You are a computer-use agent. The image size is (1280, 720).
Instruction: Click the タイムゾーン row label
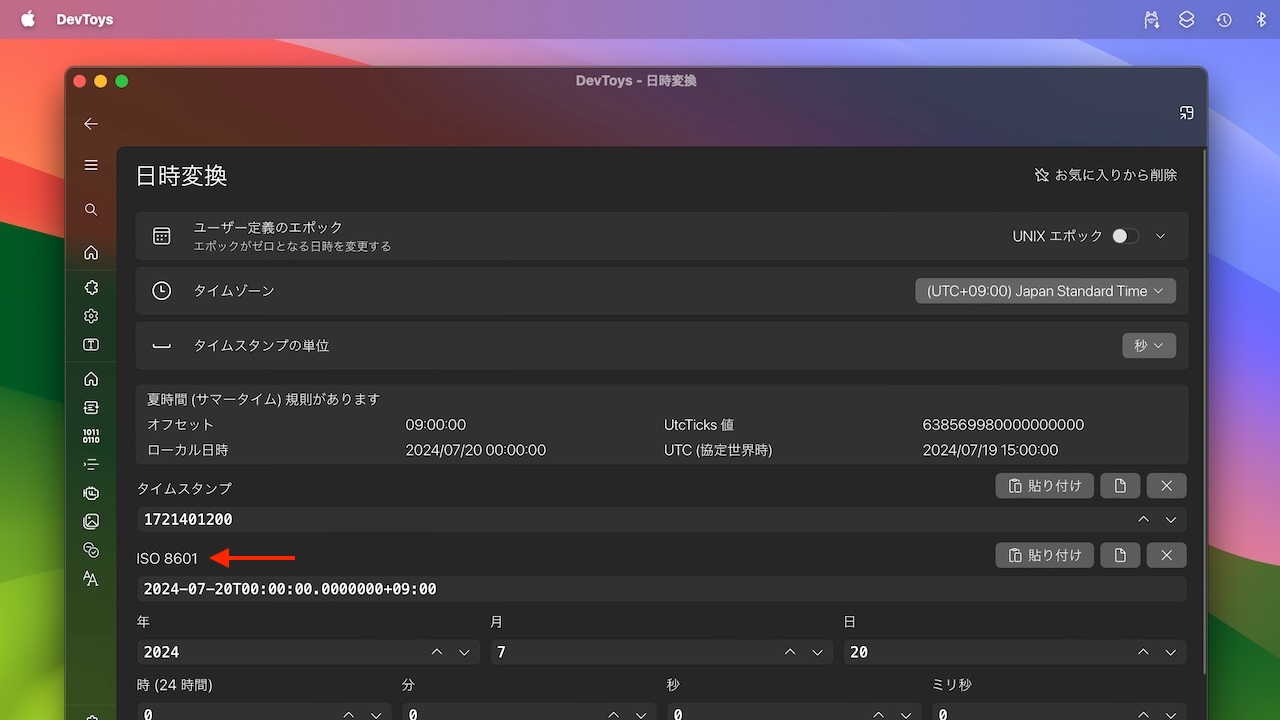(x=234, y=291)
